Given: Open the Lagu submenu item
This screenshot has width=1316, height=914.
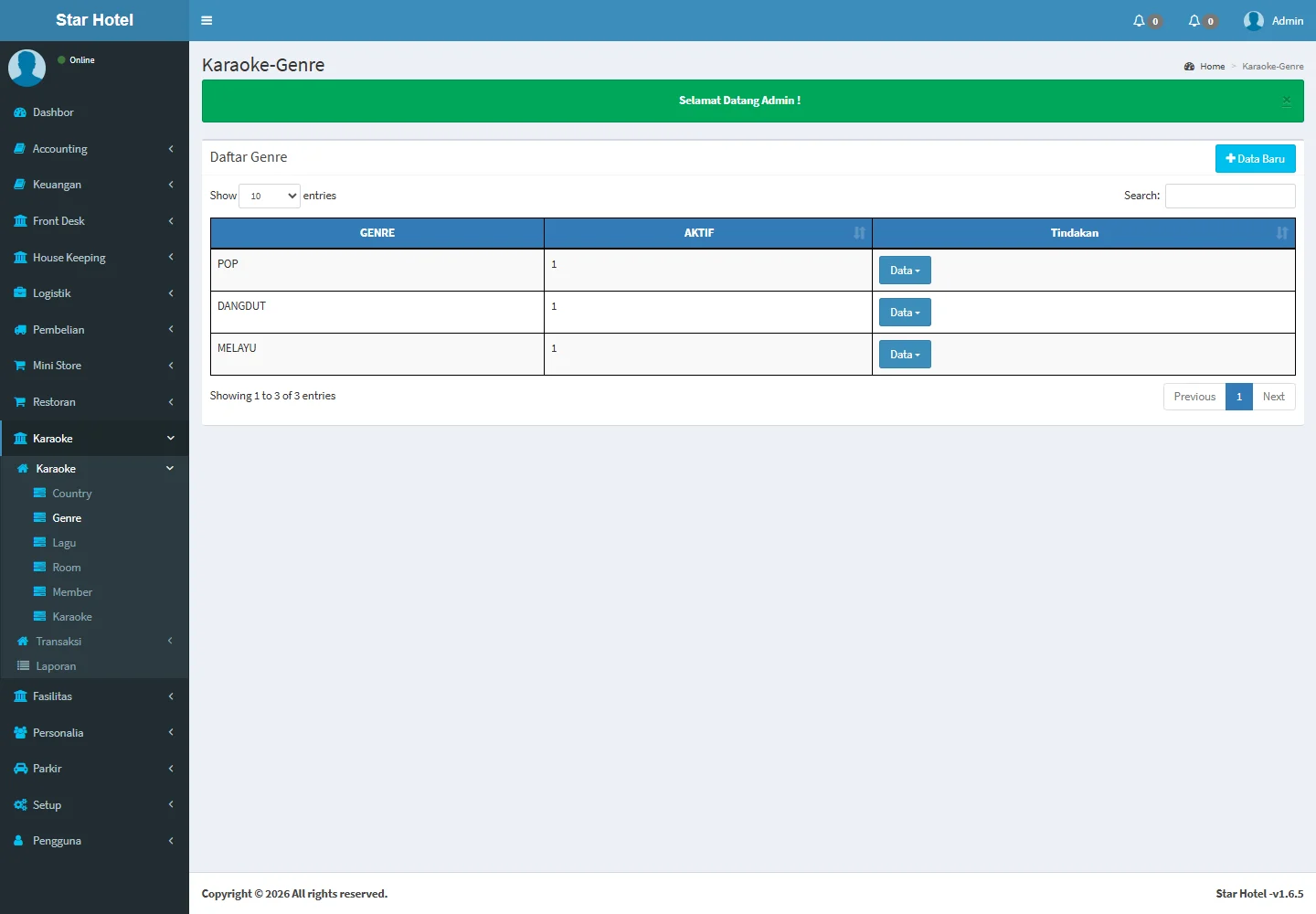Looking at the screenshot, I should tap(64, 543).
